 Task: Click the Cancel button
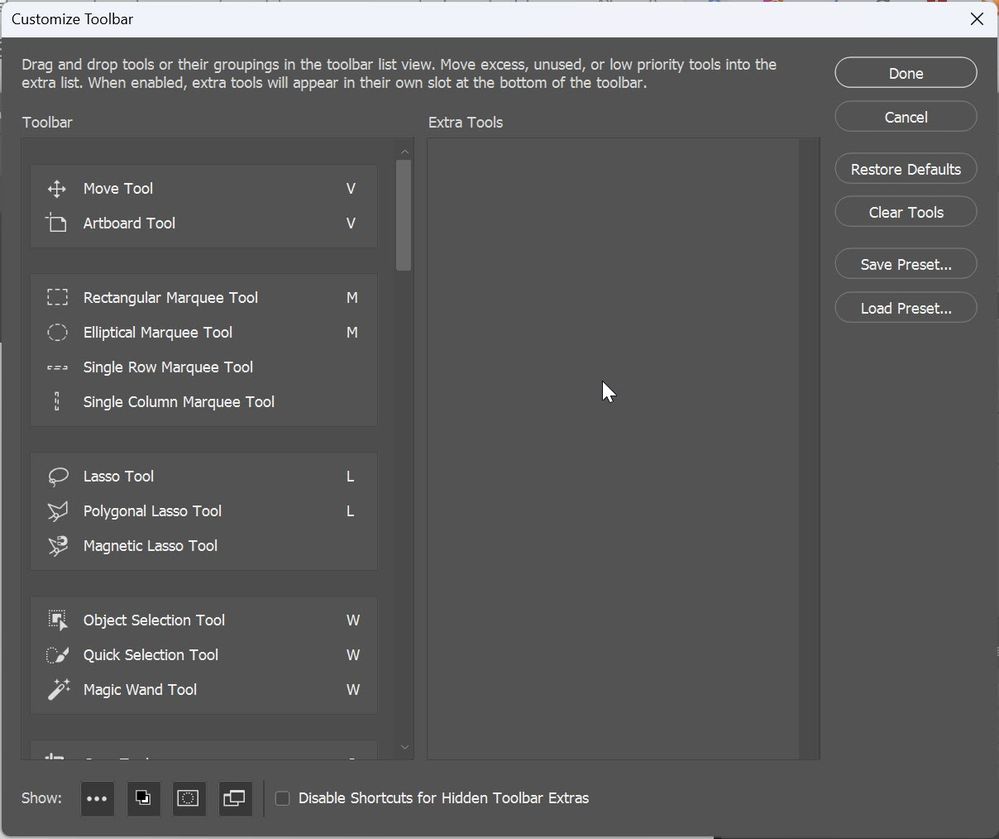[905, 117]
